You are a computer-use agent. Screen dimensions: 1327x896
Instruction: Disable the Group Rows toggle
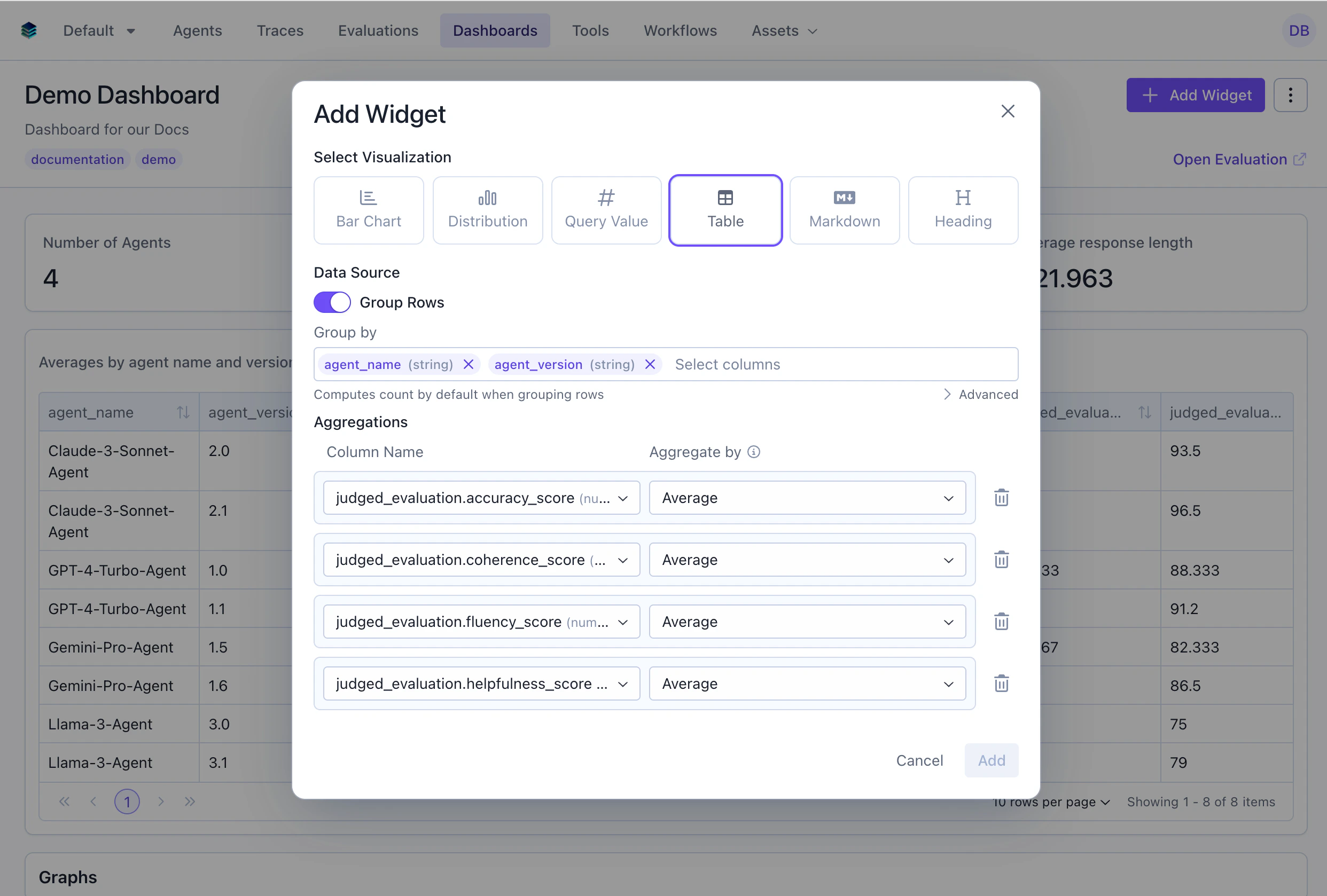coord(332,302)
